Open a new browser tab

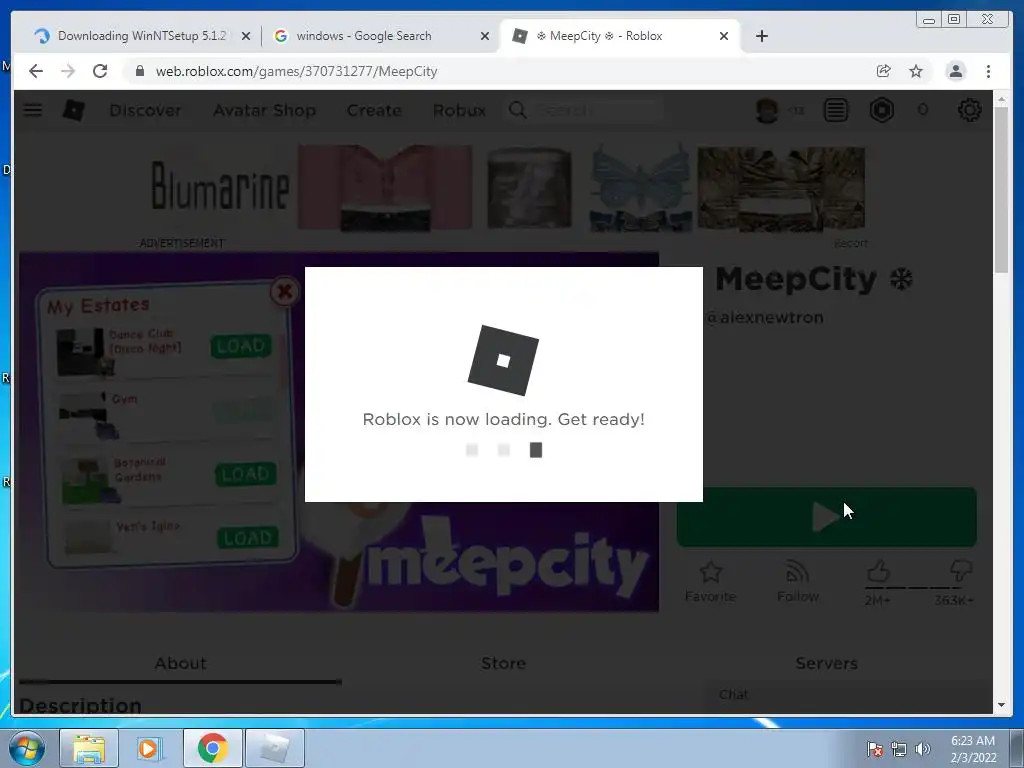761,36
